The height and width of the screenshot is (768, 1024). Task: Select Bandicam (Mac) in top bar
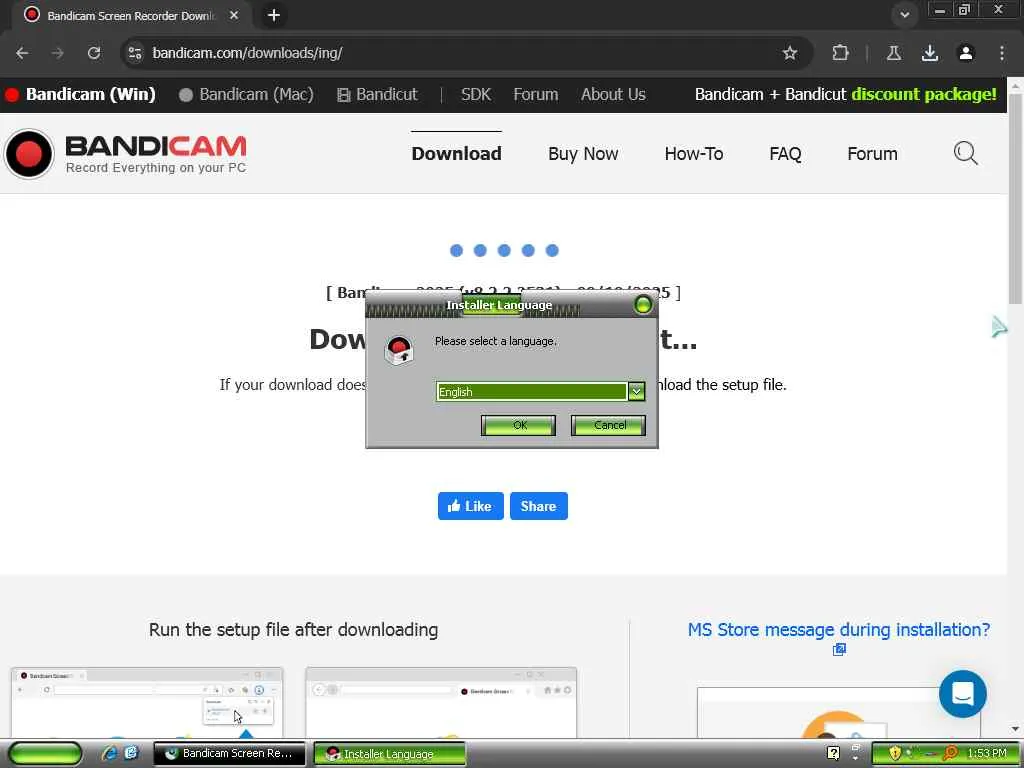246,95
